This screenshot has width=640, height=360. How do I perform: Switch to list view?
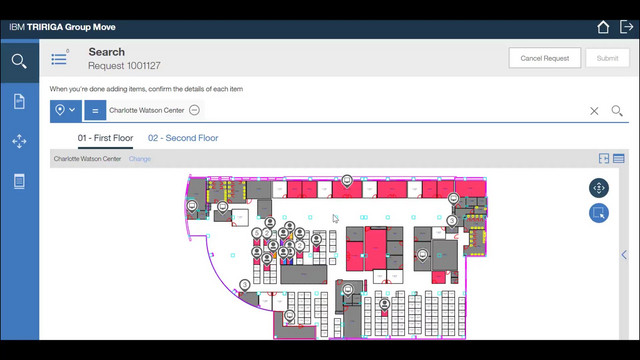[619, 158]
